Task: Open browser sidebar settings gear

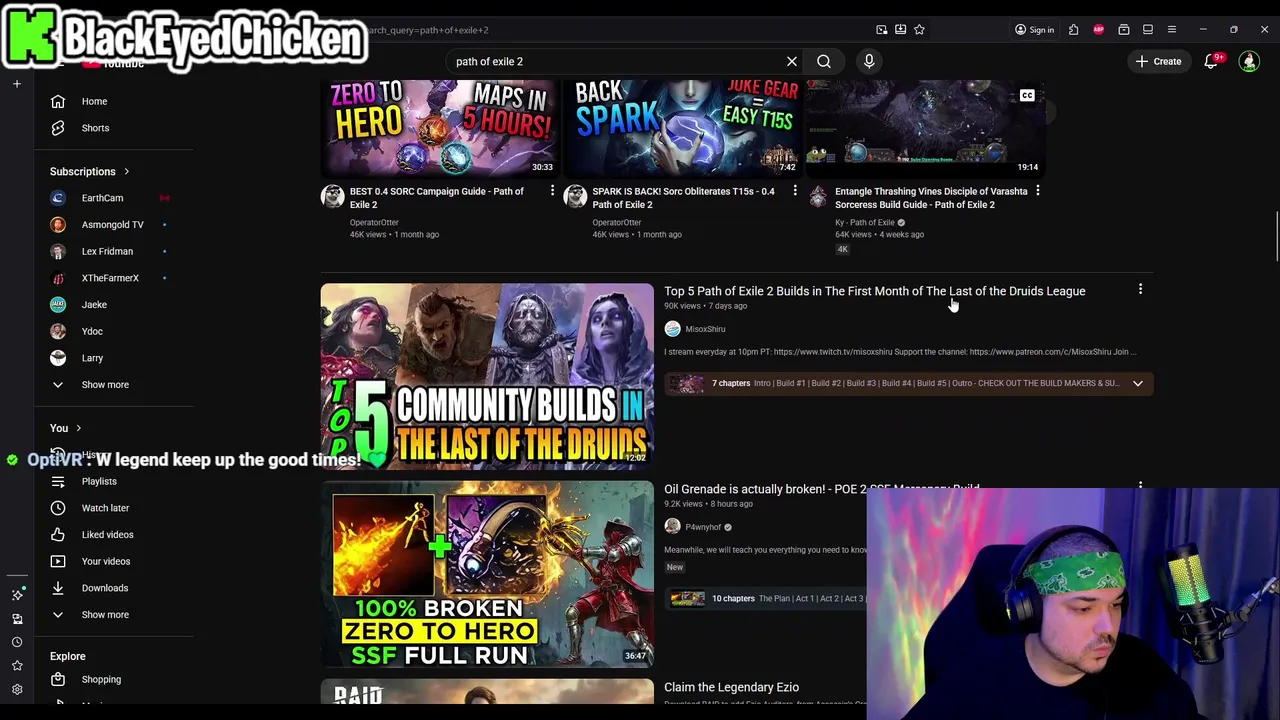Action: pyautogui.click(x=17, y=689)
